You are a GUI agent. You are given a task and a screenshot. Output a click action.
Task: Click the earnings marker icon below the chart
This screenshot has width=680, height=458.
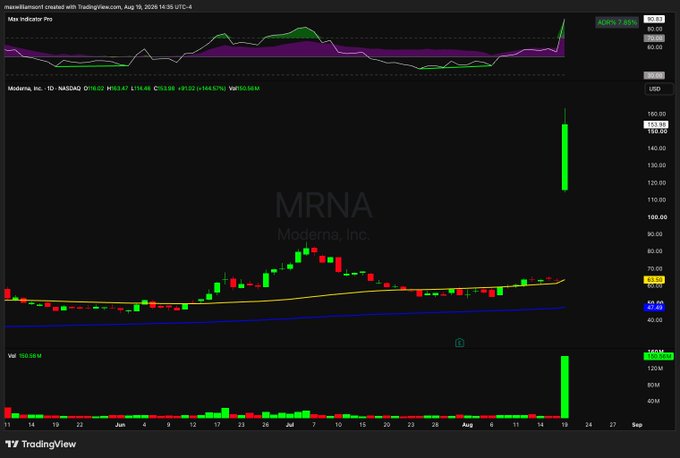[x=460, y=343]
